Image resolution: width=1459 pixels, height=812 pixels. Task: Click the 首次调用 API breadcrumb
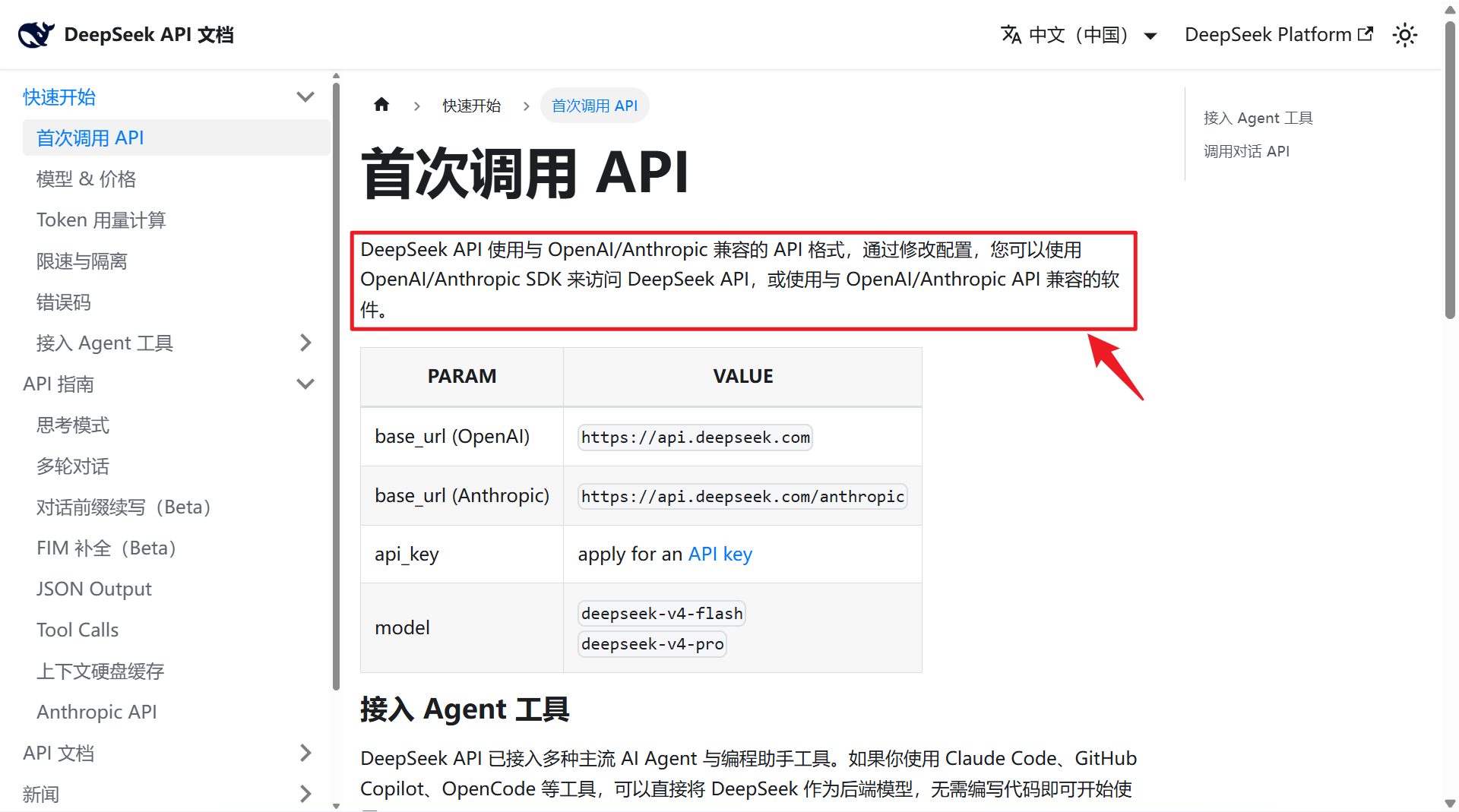coord(594,106)
